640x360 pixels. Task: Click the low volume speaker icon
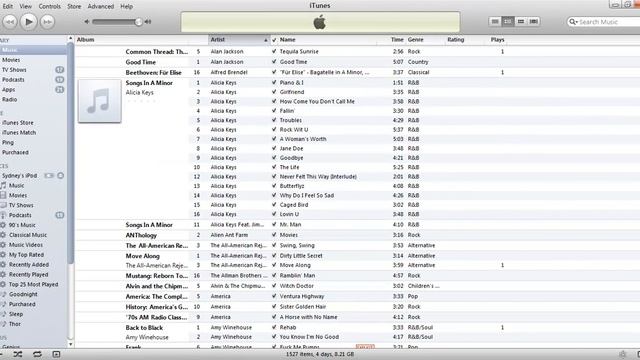[x=87, y=22]
